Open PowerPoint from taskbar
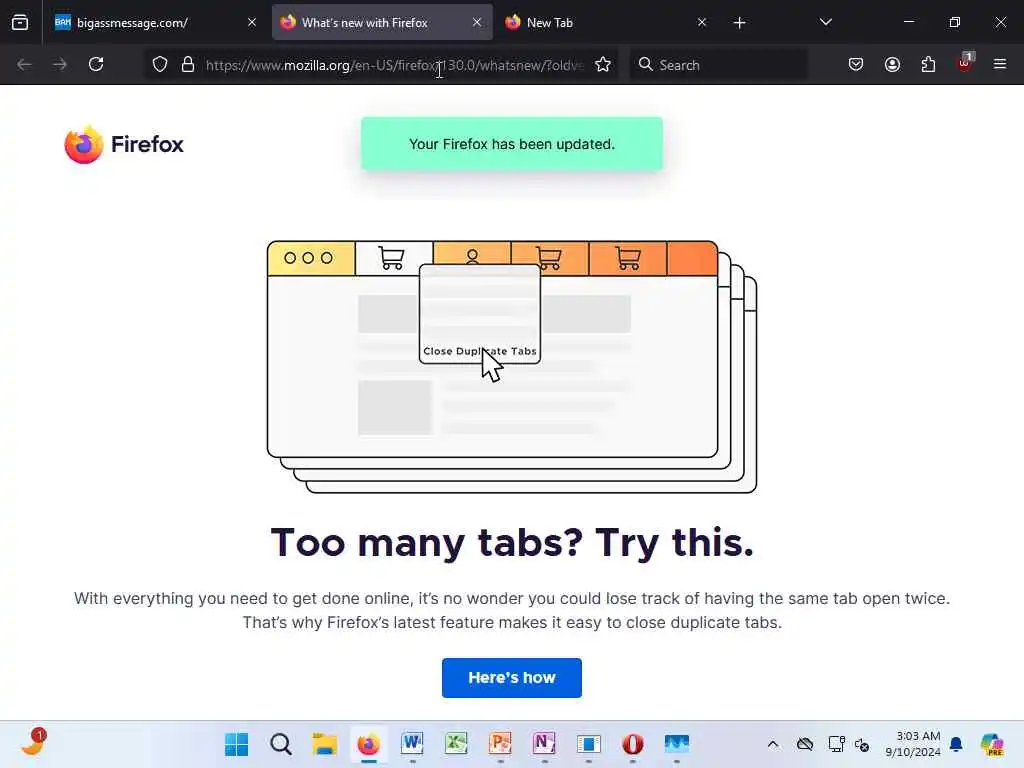Image resolution: width=1024 pixels, height=768 pixels. 501,744
